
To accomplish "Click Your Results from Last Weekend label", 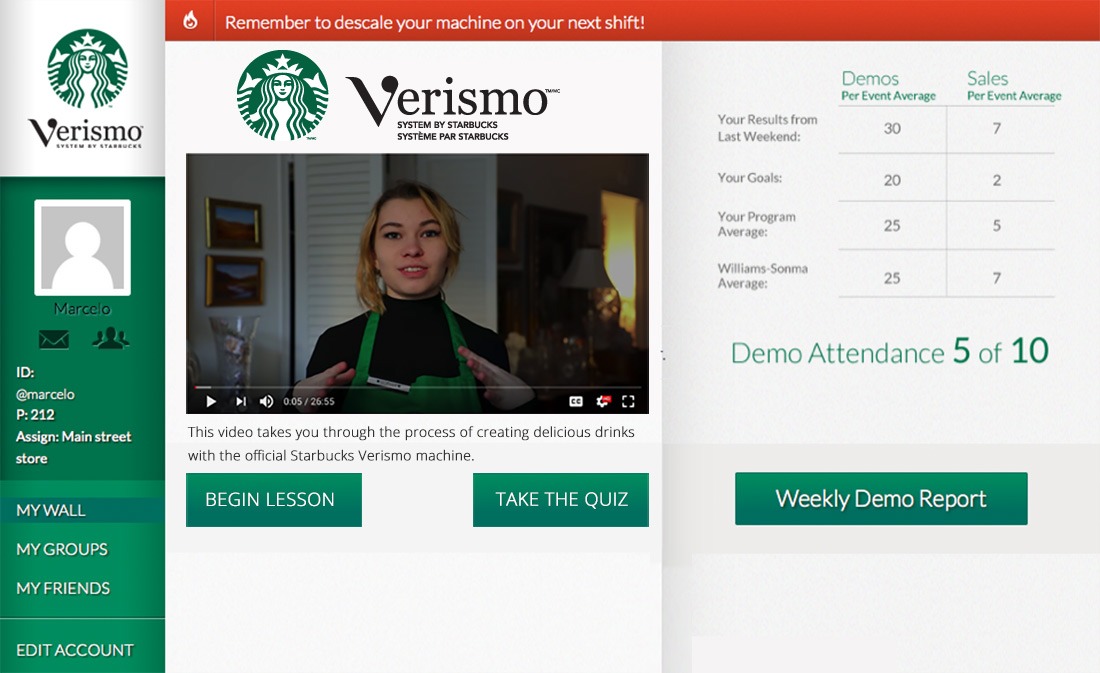I will [x=767, y=128].
